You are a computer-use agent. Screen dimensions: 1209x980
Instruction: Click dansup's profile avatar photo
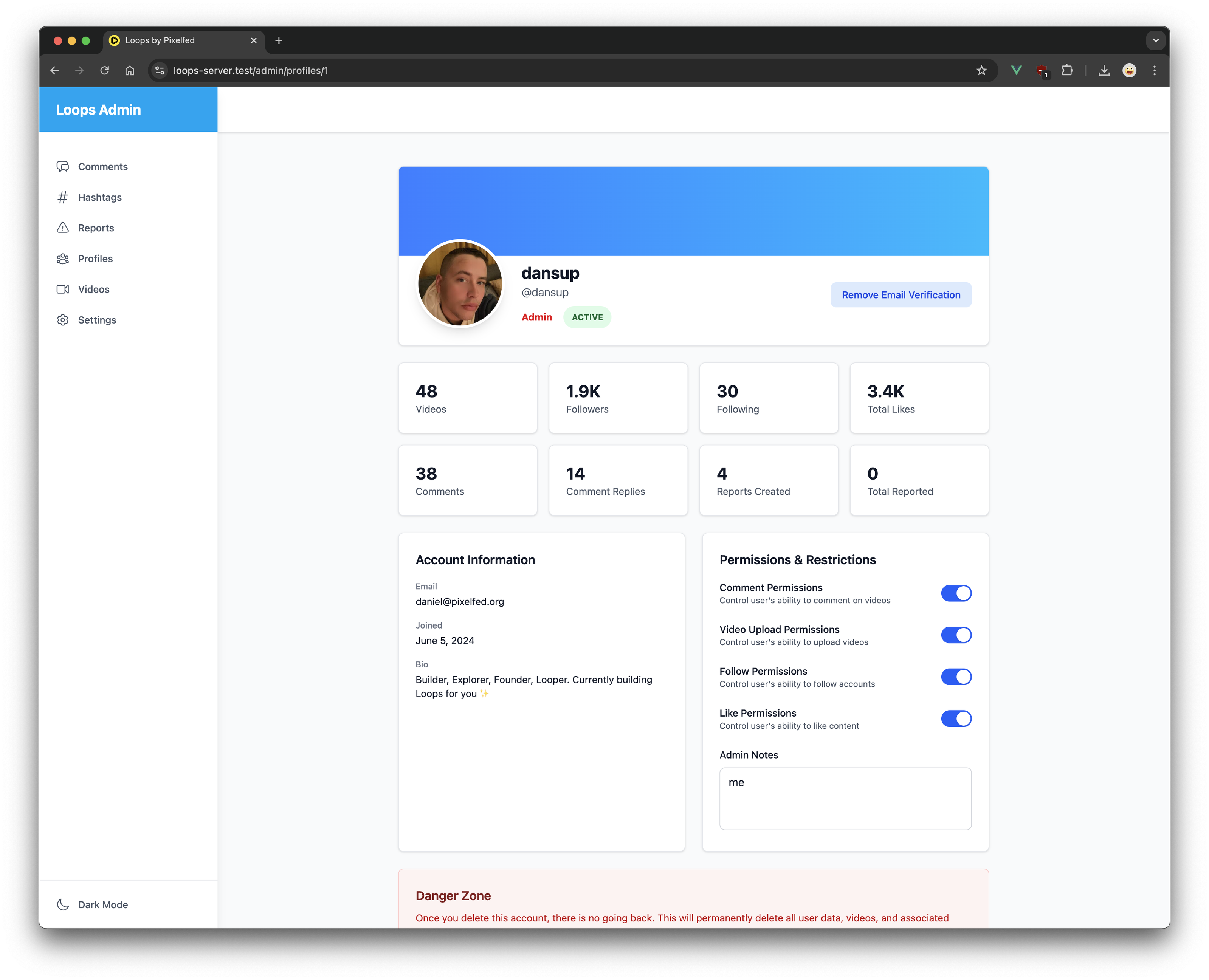pyautogui.click(x=460, y=283)
